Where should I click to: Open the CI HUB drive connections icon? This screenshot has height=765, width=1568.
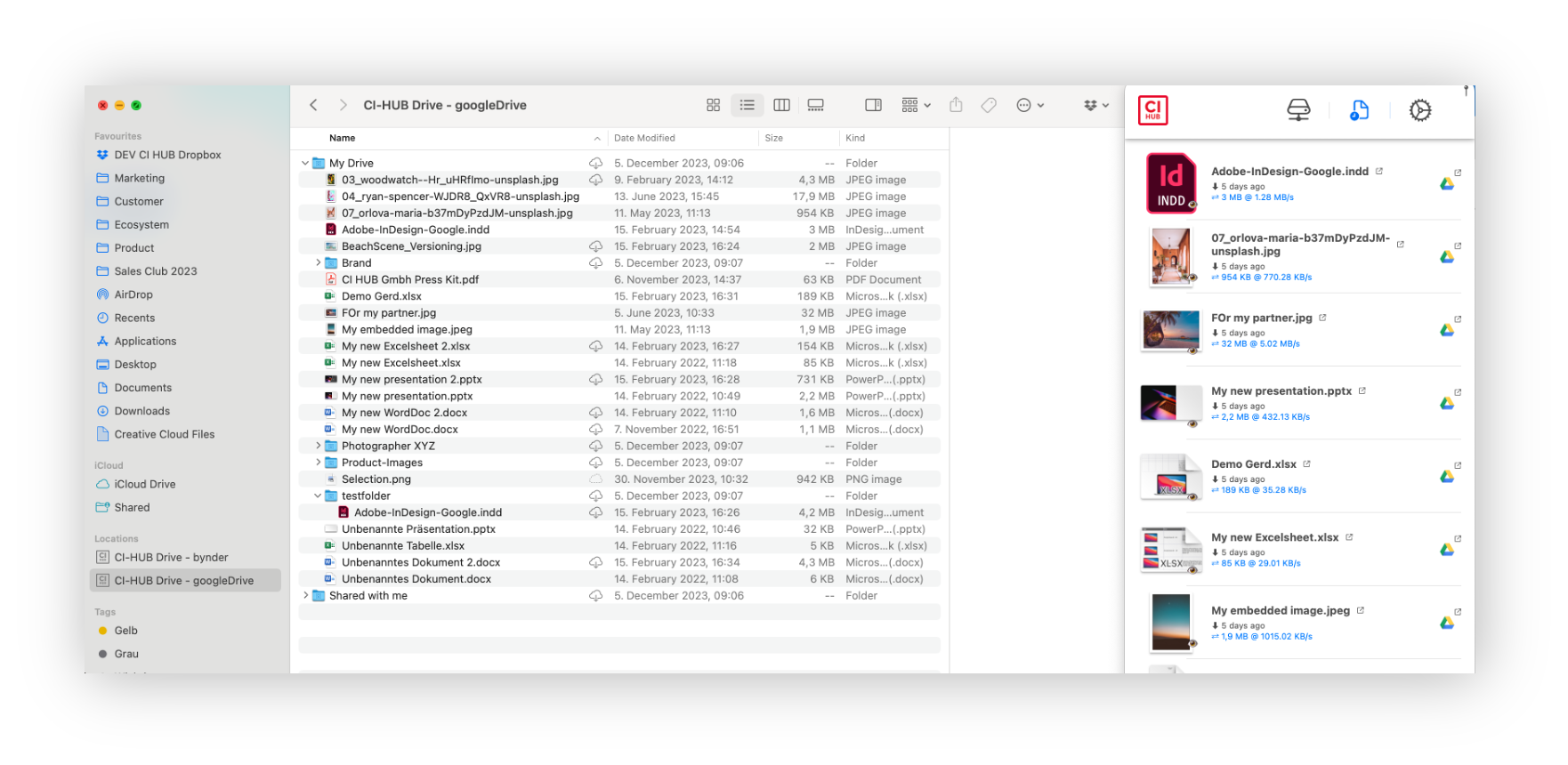click(x=1298, y=110)
